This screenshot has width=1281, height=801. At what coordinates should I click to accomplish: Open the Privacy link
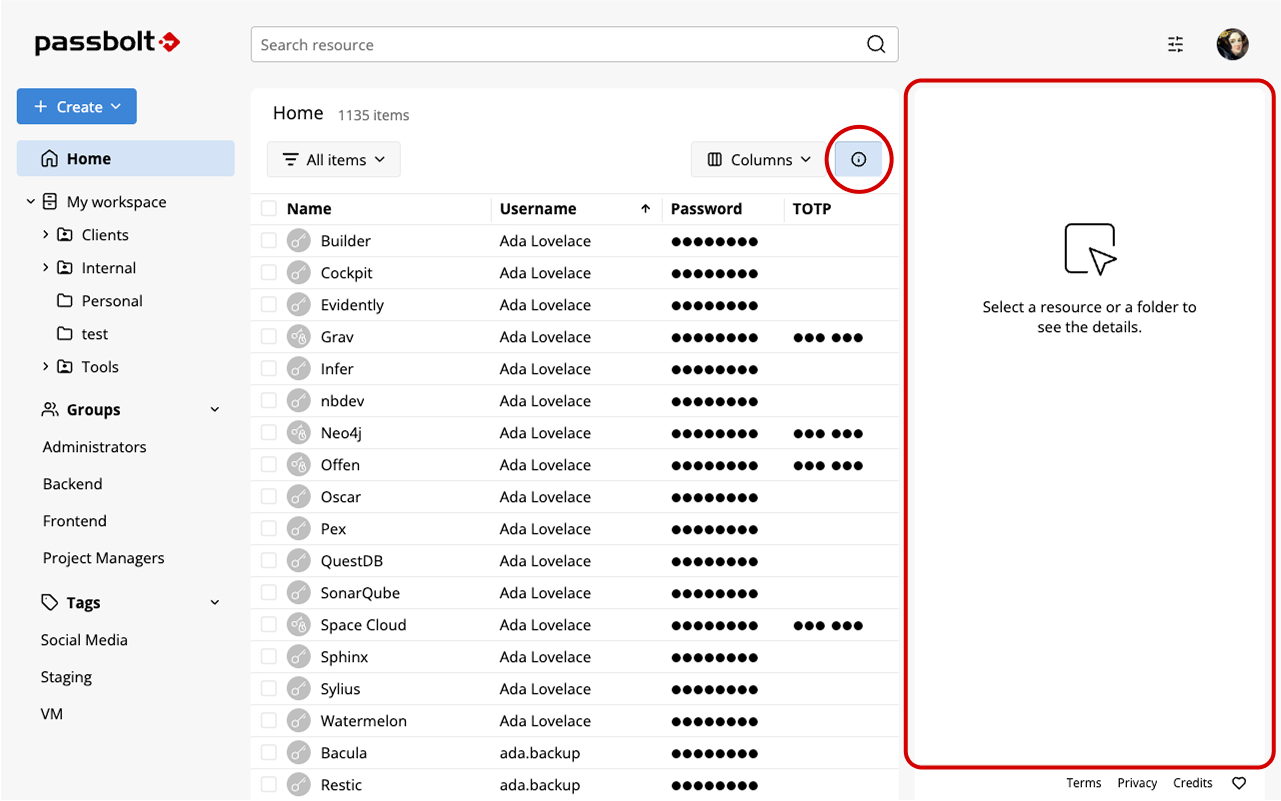click(1137, 783)
